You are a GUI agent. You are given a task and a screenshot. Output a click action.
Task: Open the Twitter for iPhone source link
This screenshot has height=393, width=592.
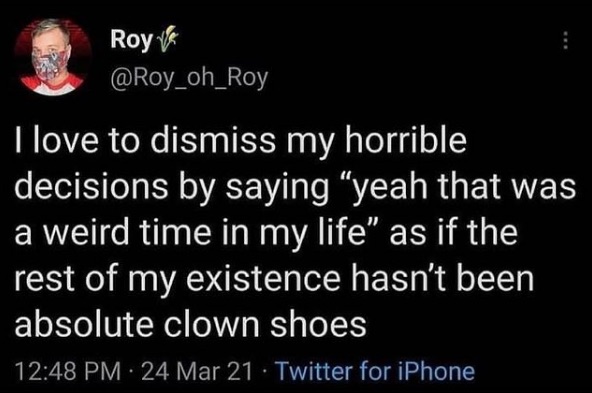376,371
